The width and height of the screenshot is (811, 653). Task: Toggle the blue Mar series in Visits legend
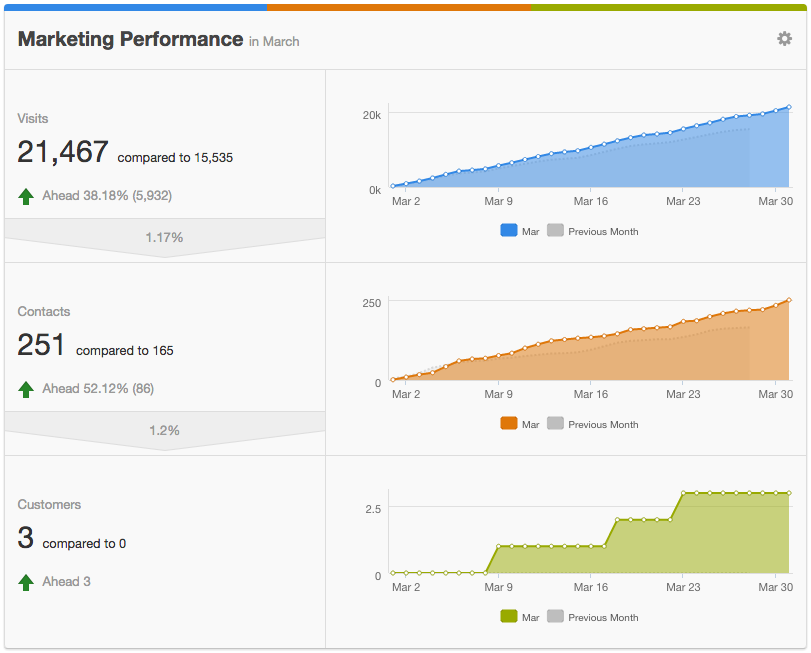(x=509, y=231)
